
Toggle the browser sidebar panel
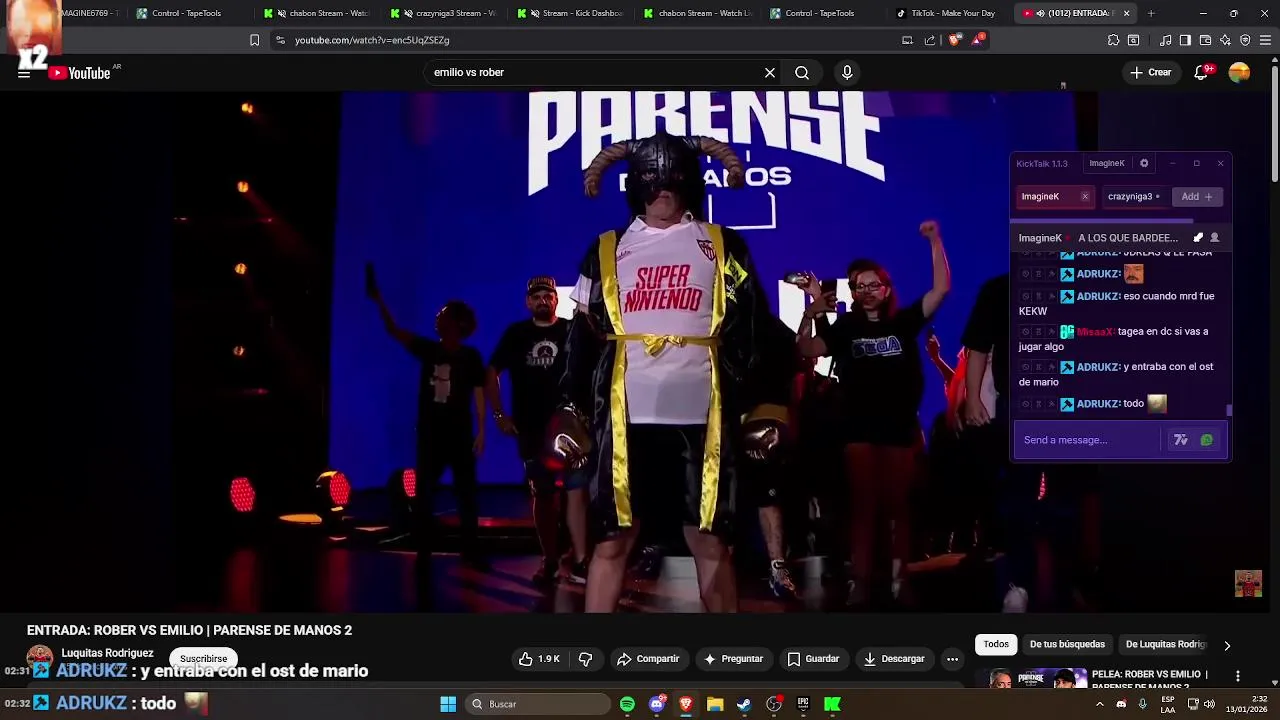[1185, 40]
